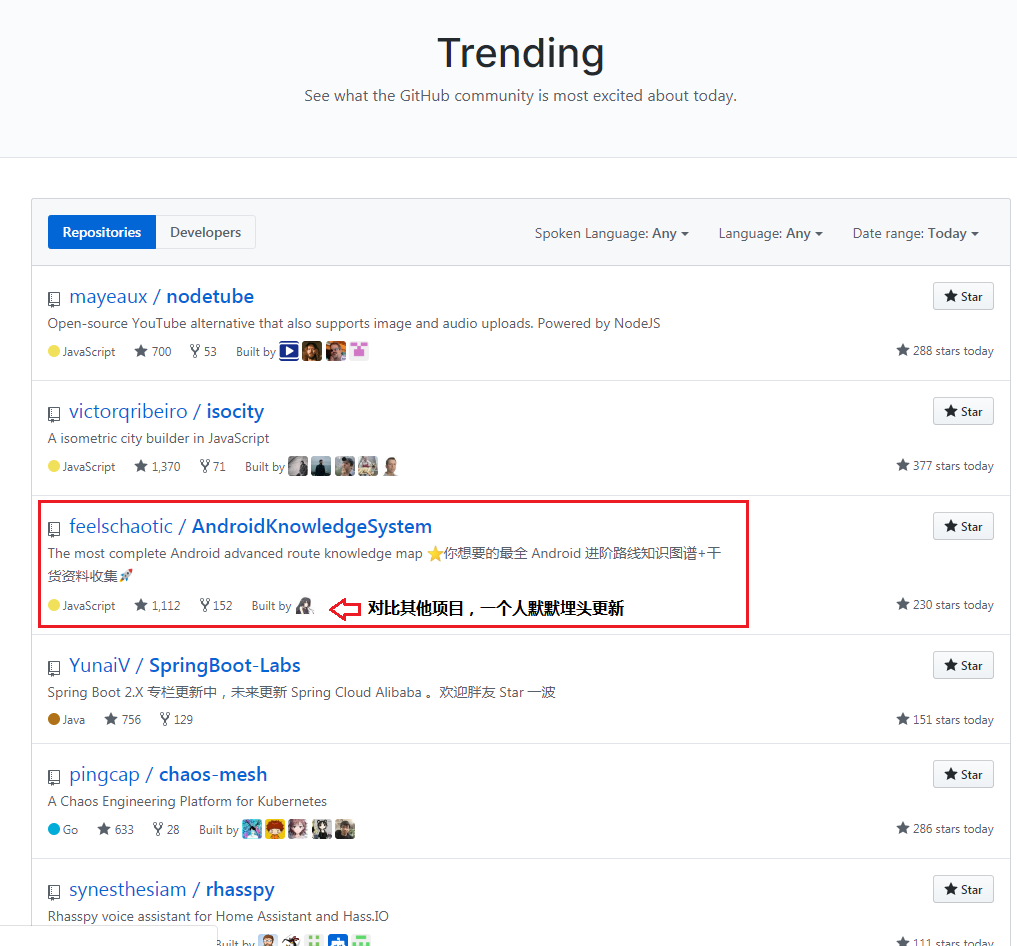The image size is (1017, 946).
Task: Open the victorqribeiro / isocity repository link
Action: click(167, 411)
